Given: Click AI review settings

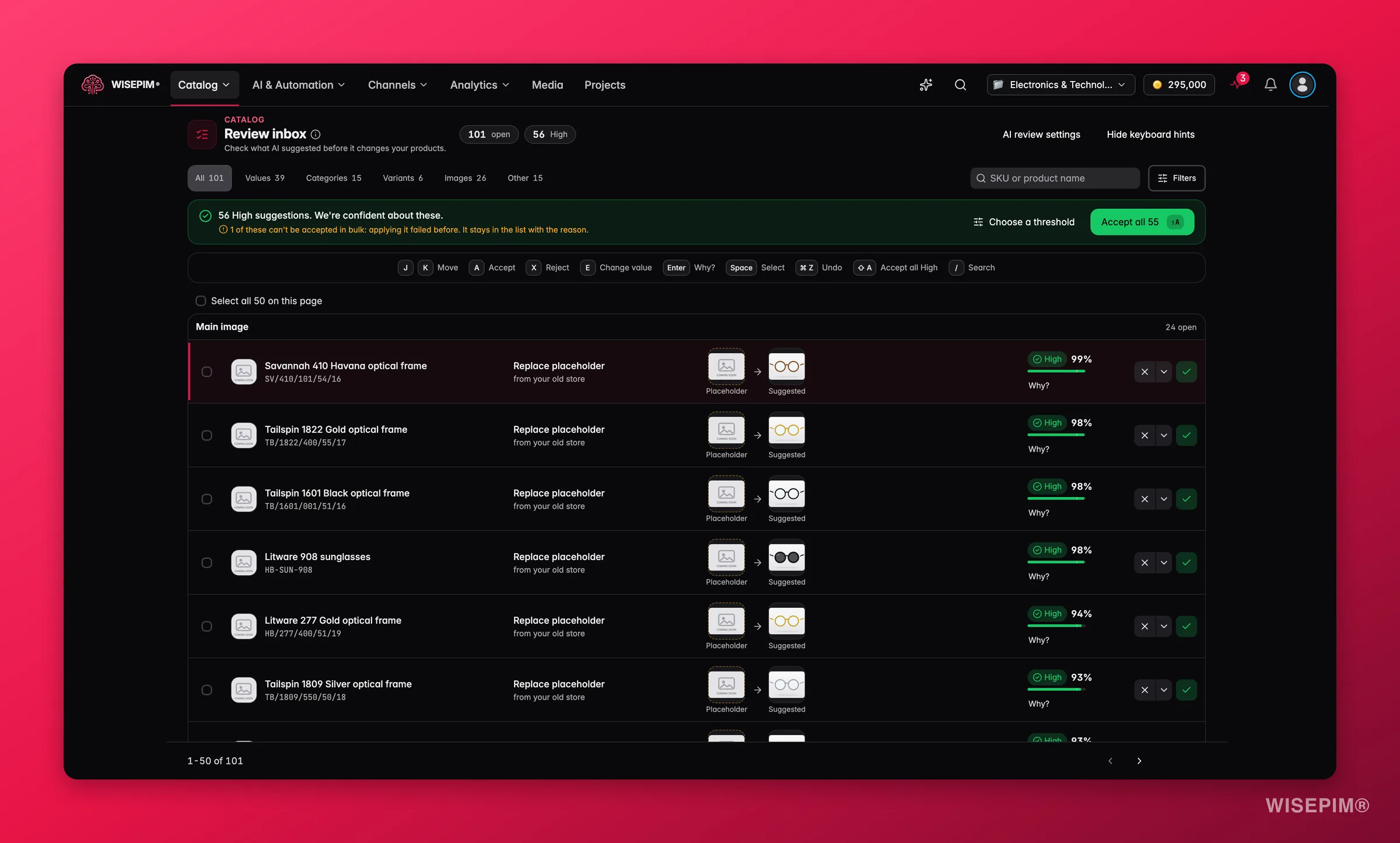Looking at the screenshot, I should point(1041,134).
